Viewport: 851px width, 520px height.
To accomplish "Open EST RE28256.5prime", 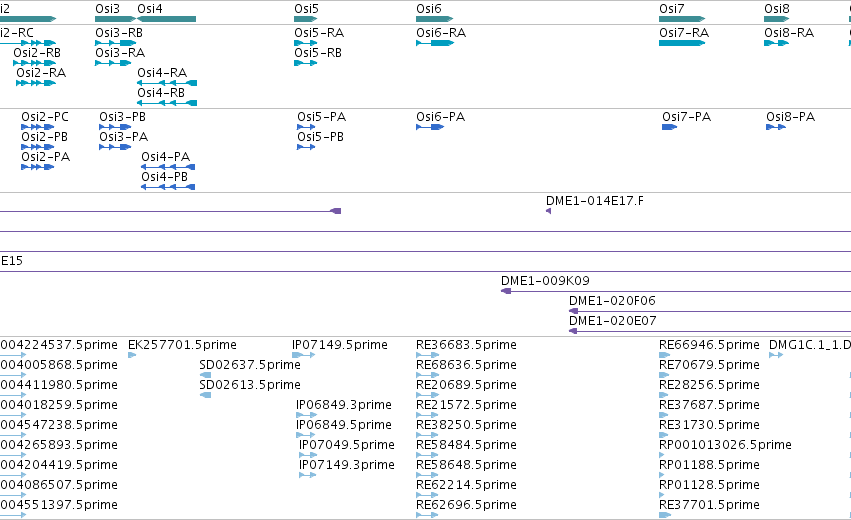I will (709, 385).
